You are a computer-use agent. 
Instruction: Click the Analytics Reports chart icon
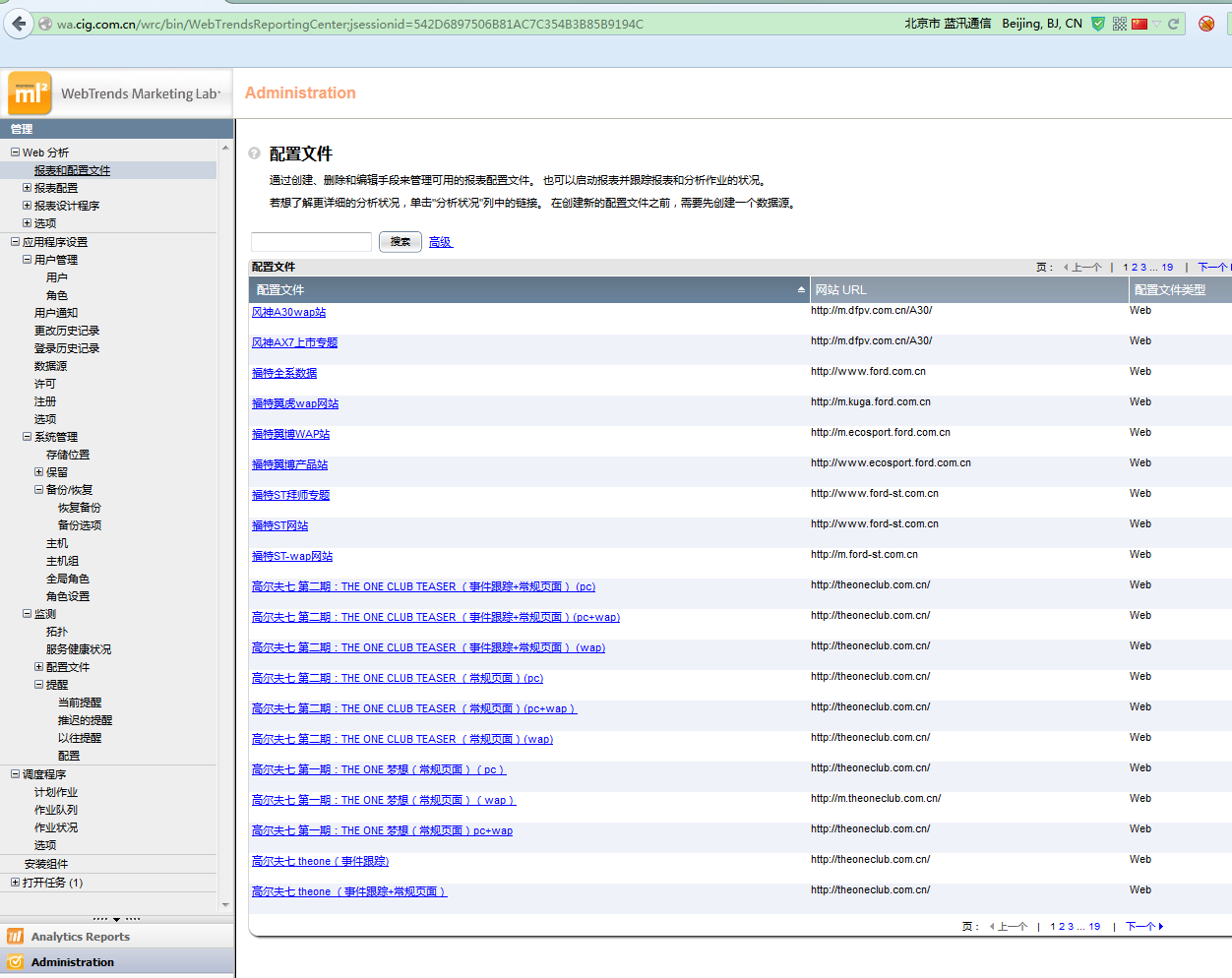(16, 937)
